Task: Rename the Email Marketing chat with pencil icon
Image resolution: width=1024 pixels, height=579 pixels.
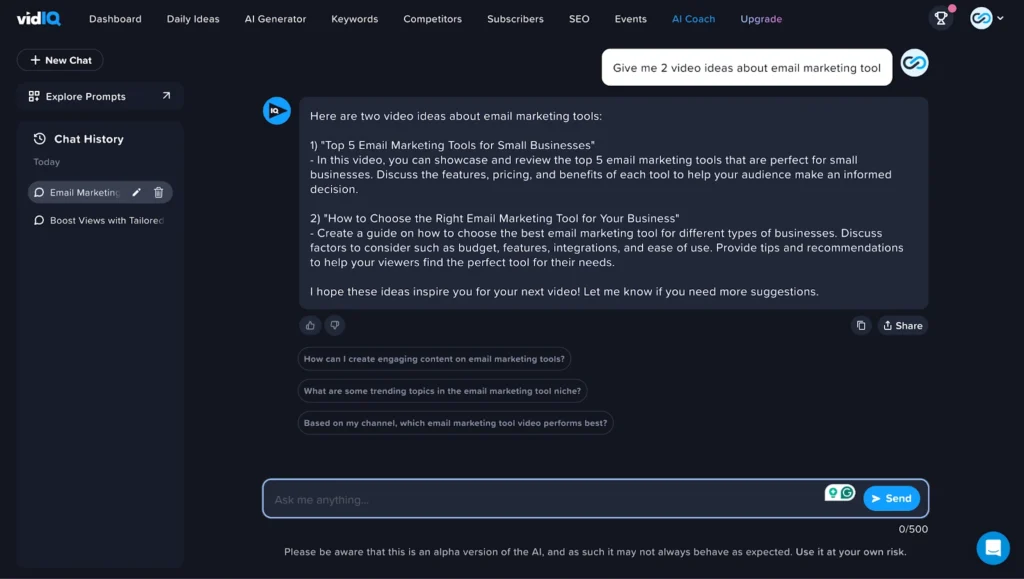Action: pyautogui.click(x=137, y=193)
